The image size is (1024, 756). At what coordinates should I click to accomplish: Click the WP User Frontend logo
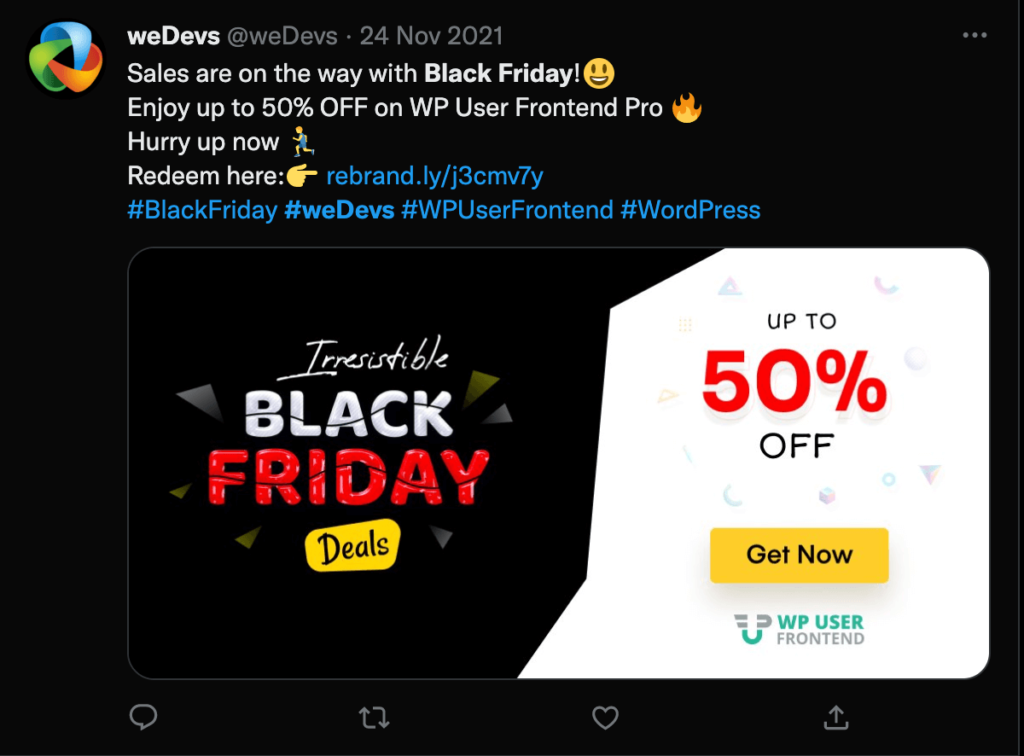[x=798, y=629]
